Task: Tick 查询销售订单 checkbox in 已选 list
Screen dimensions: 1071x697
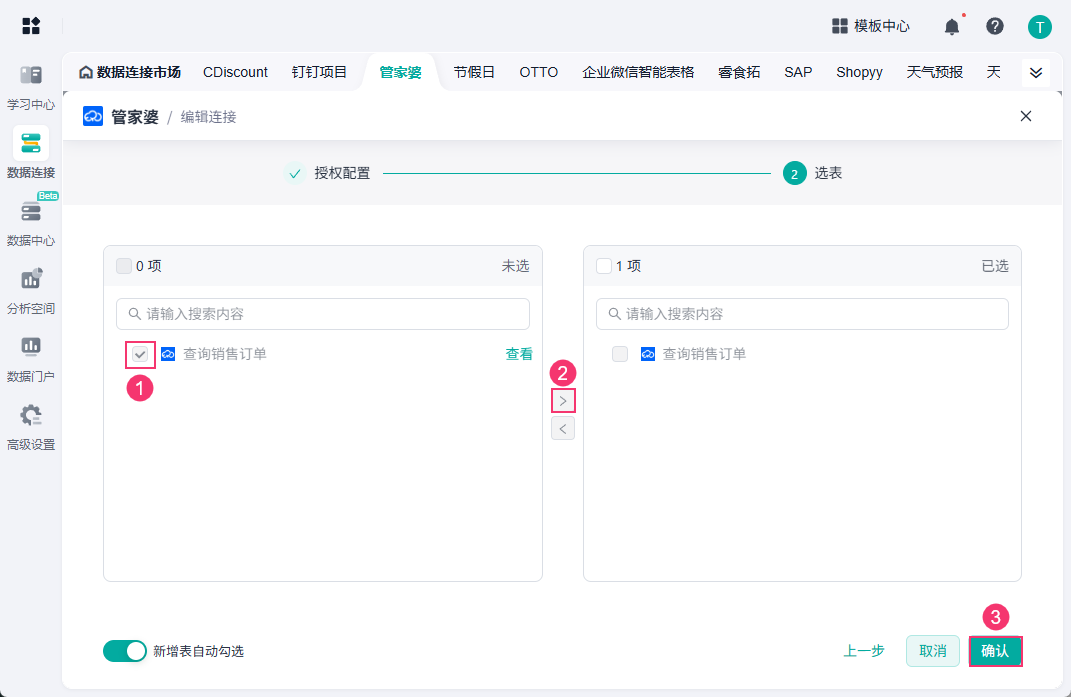Action: click(x=620, y=354)
